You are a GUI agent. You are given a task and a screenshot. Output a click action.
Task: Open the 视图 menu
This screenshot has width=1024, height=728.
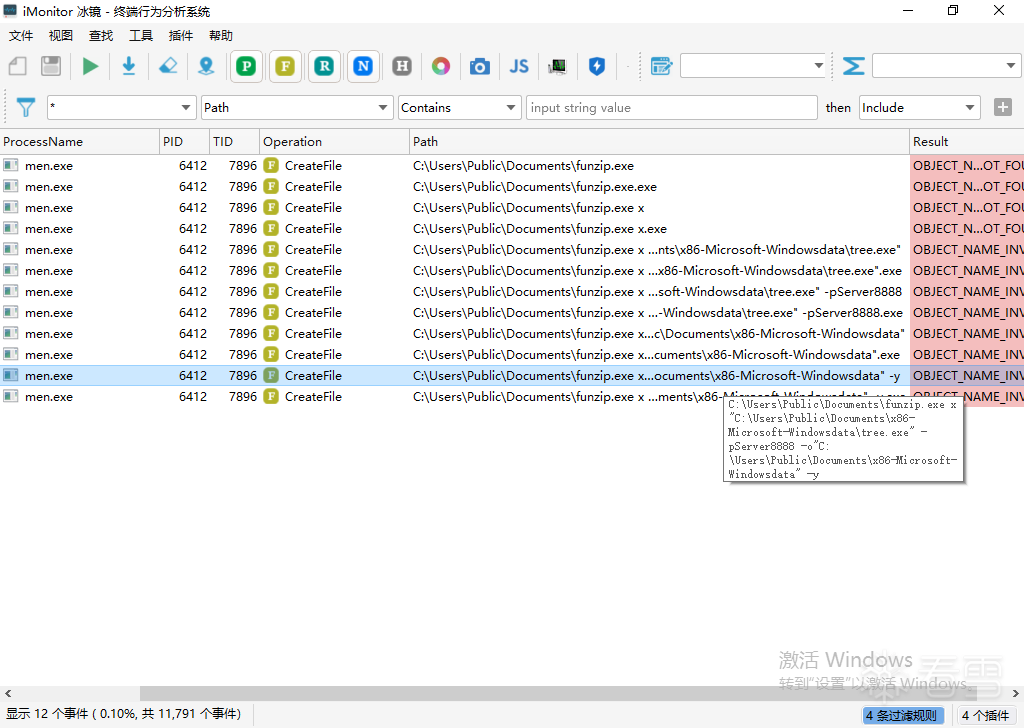61,35
